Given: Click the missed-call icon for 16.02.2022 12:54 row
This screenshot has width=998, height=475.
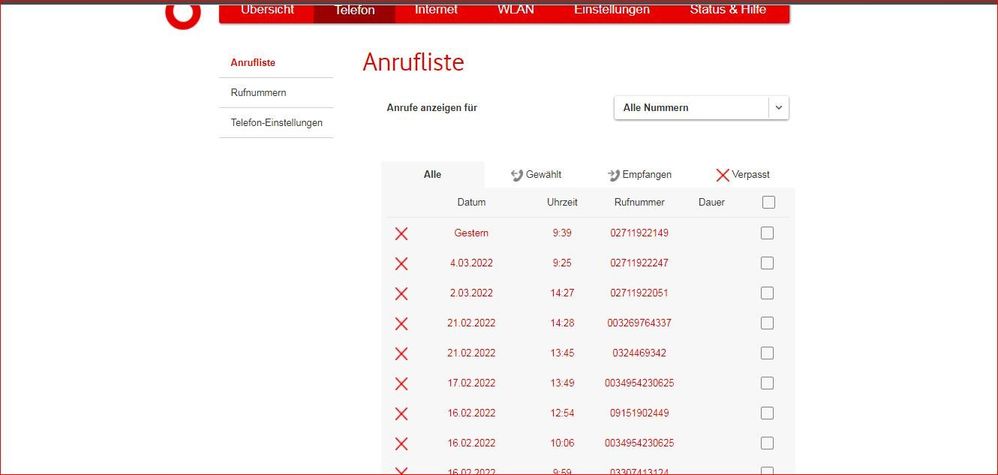Looking at the screenshot, I should click(401, 413).
